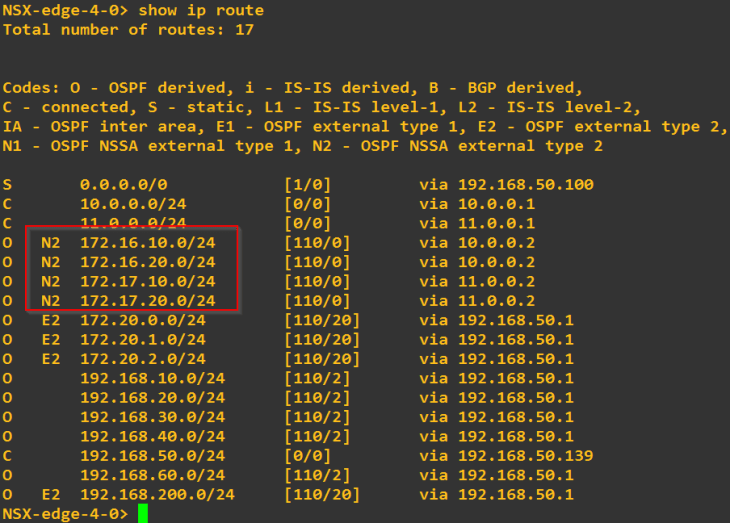Click the N2 code beside 172.16.20.0/24
Screen dimensions: 730x523
(x=51, y=262)
